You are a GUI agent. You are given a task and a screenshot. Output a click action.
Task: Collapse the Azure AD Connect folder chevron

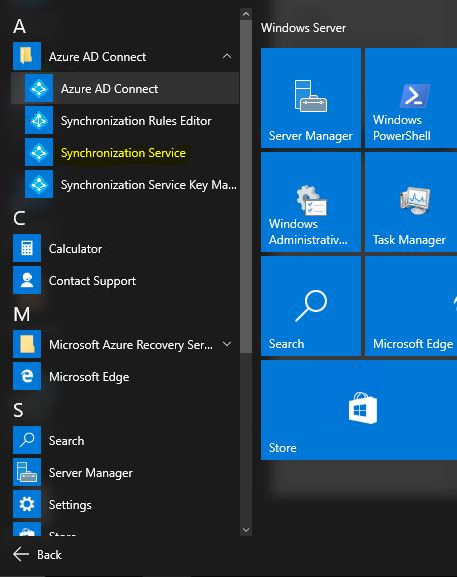227,56
